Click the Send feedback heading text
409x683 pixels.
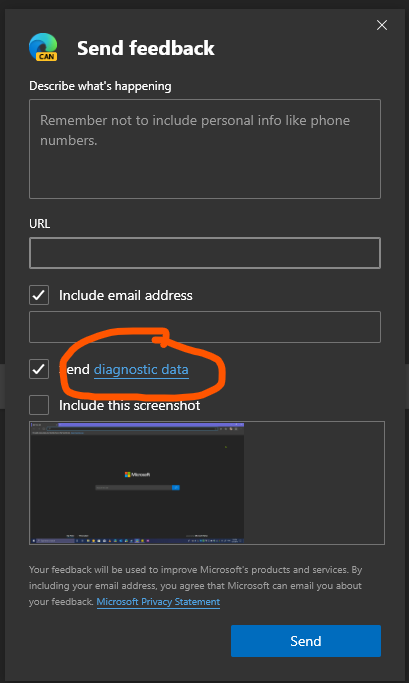146,48
